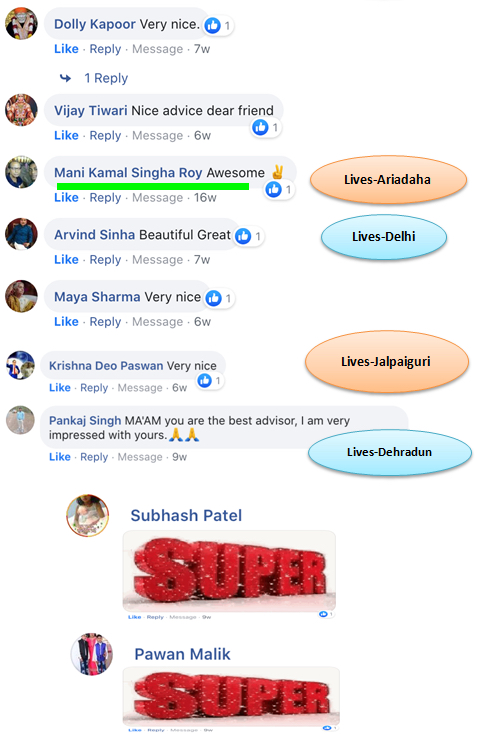Open Mani Kamal Singha Roy's profile name
The image size is (478, 734).
[128, 173]
